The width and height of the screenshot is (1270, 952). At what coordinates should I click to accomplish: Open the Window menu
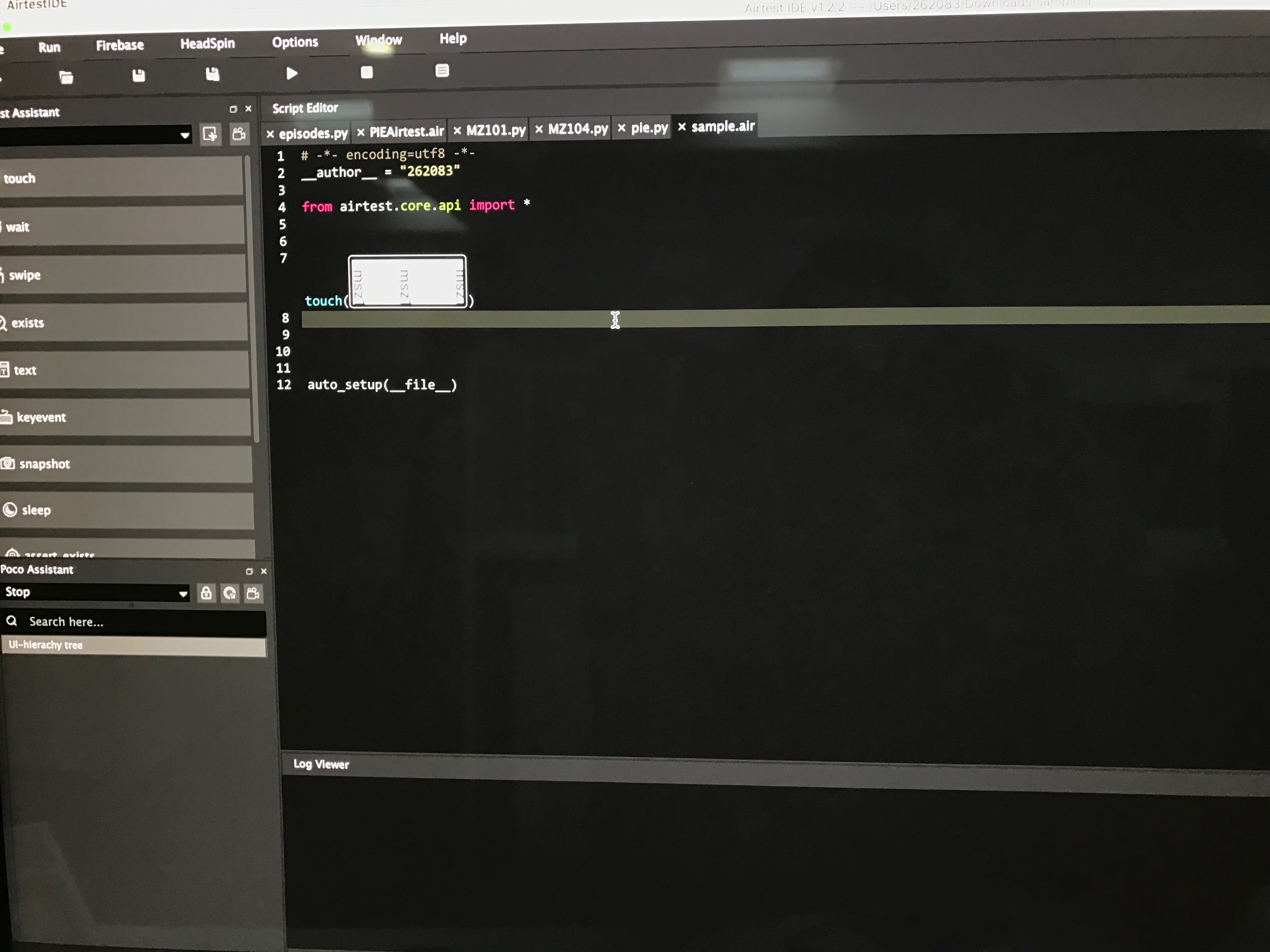[378, 40]
